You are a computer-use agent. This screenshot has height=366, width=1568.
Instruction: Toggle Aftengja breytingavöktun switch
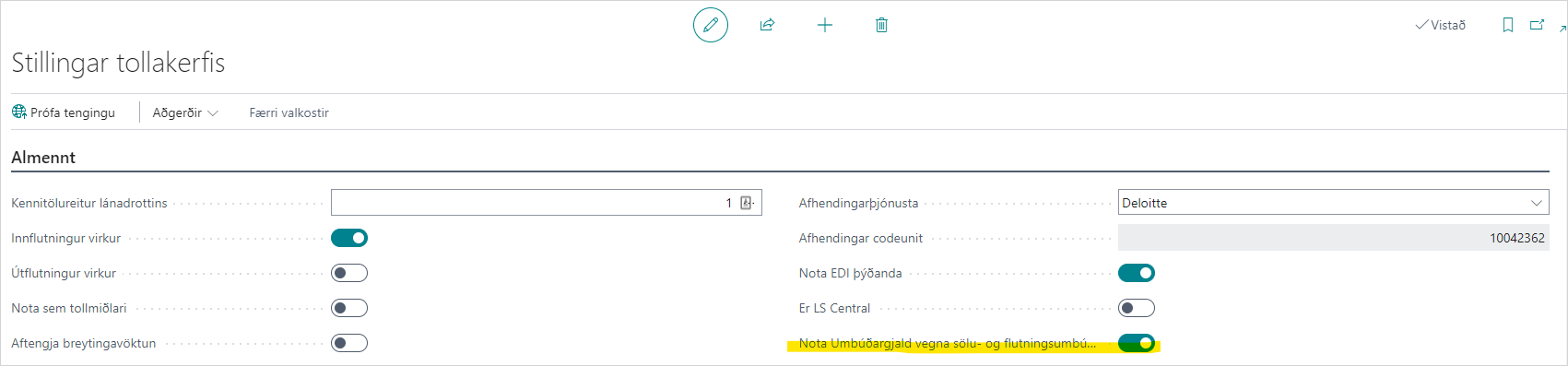coord(349,343)
